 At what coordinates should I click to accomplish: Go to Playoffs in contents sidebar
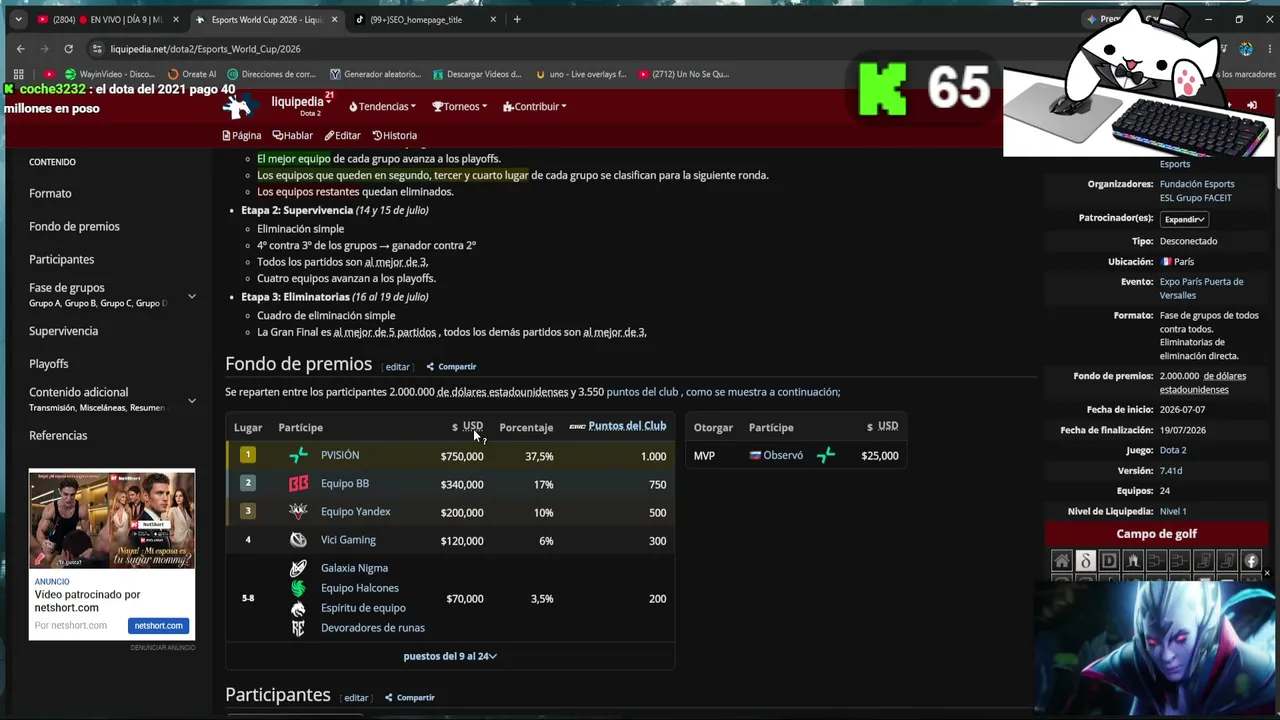point(49,364)
